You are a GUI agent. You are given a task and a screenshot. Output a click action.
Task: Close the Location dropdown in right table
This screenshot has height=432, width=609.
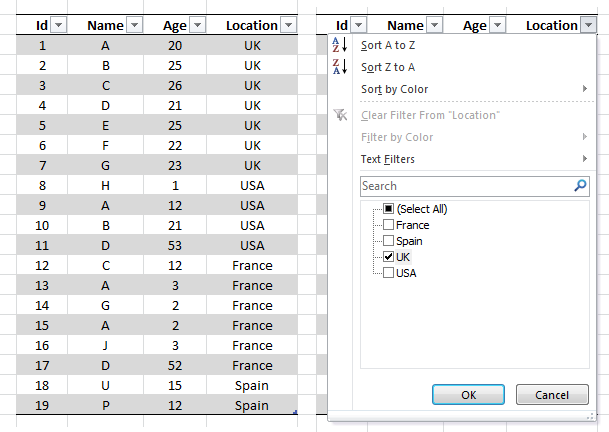point(588,25)
